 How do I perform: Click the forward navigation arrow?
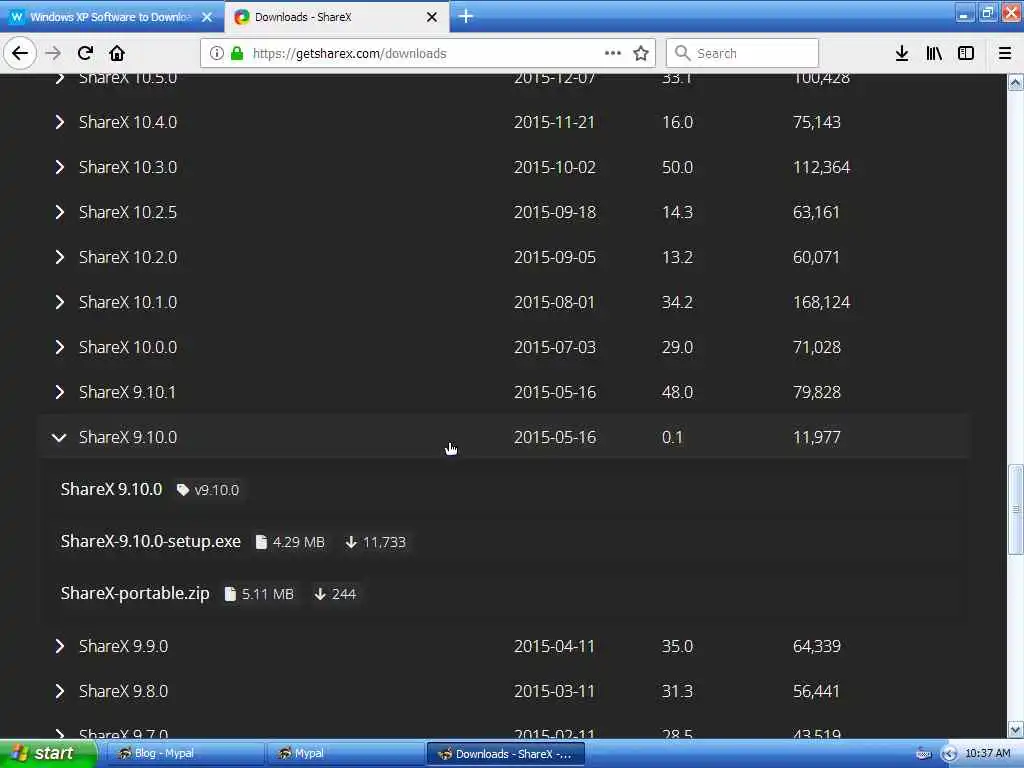53,54
